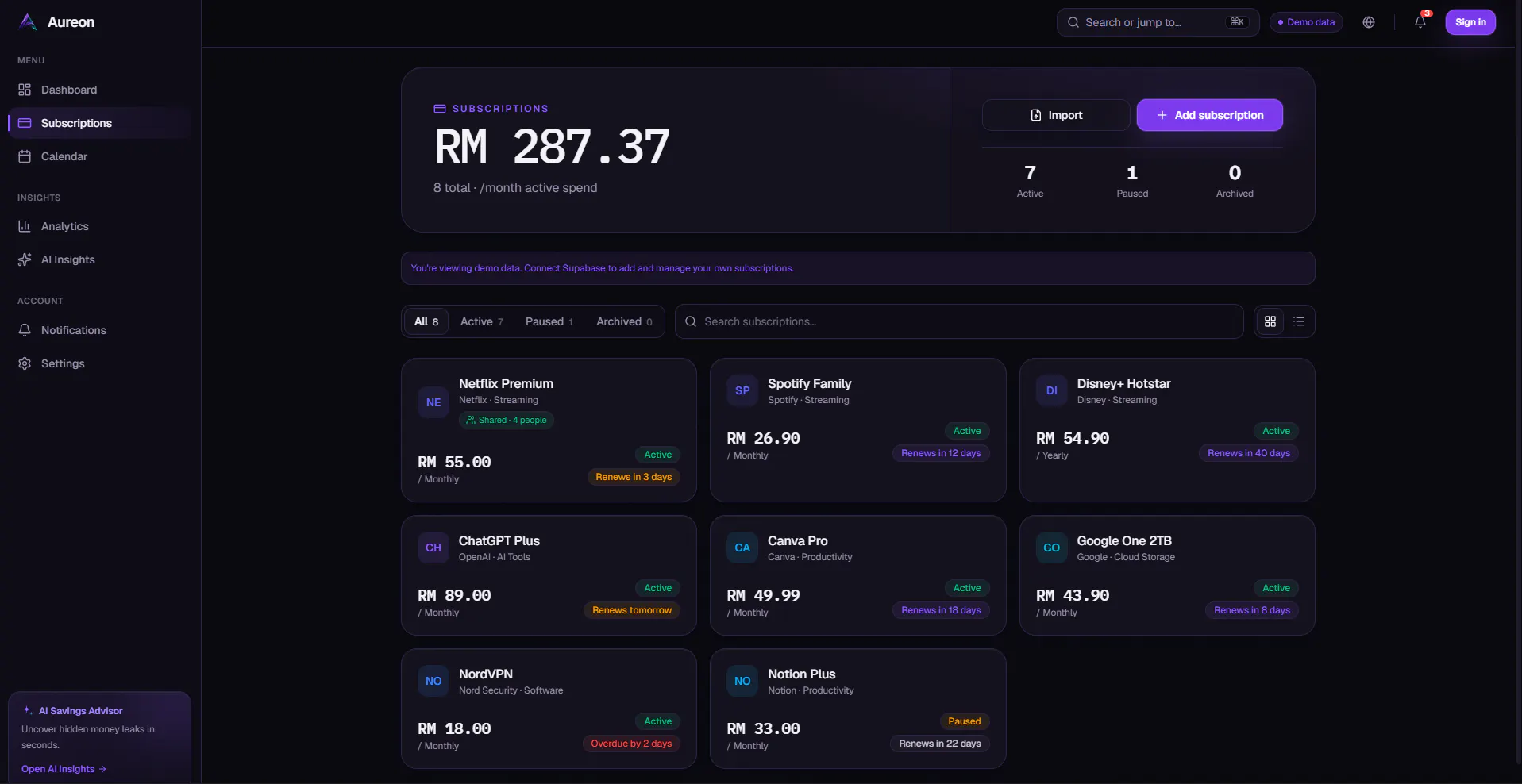Click the Spotify Family SP avatar

[742, 390]
